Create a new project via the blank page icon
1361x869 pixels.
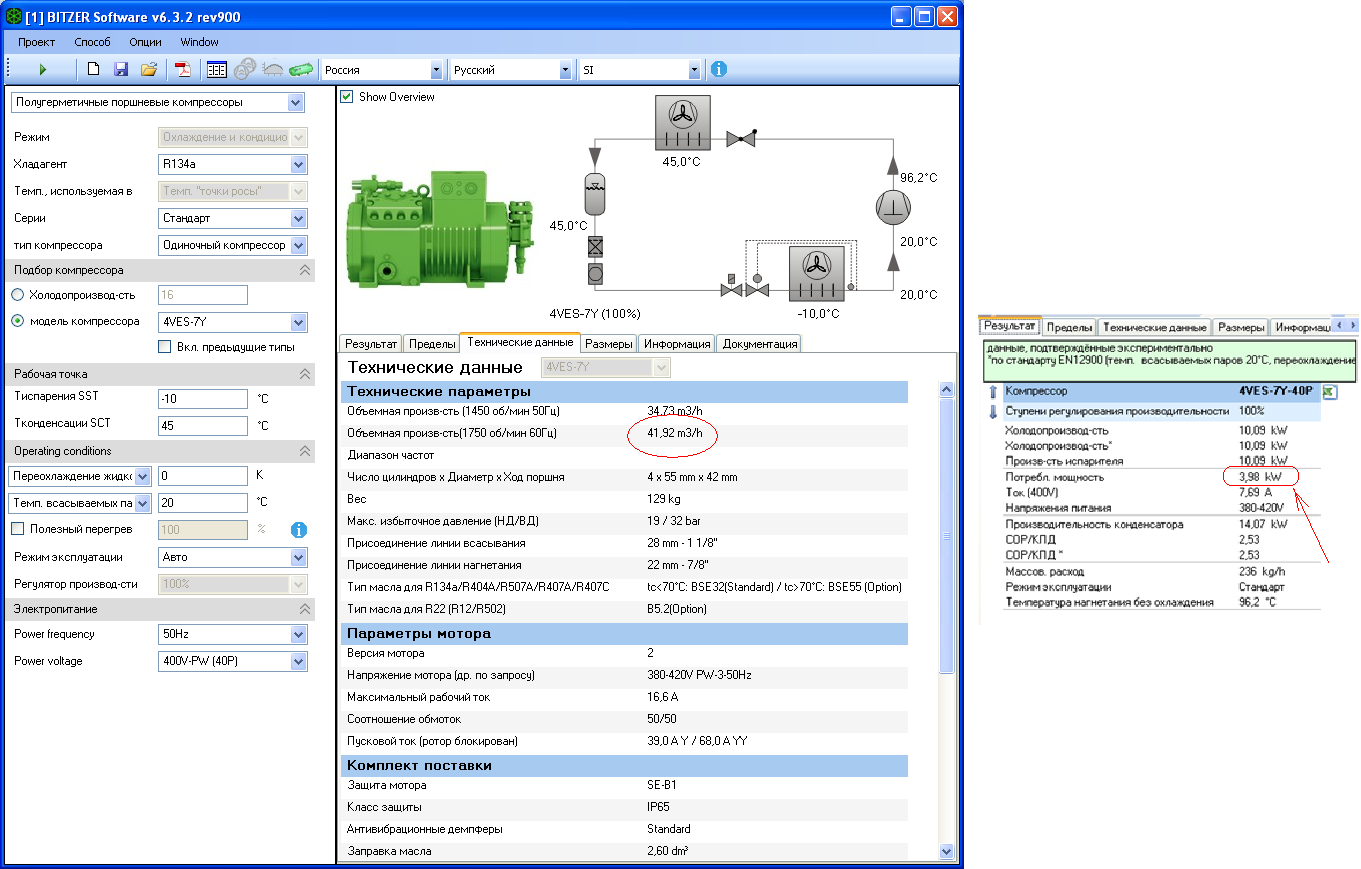(x=93, y=70)
